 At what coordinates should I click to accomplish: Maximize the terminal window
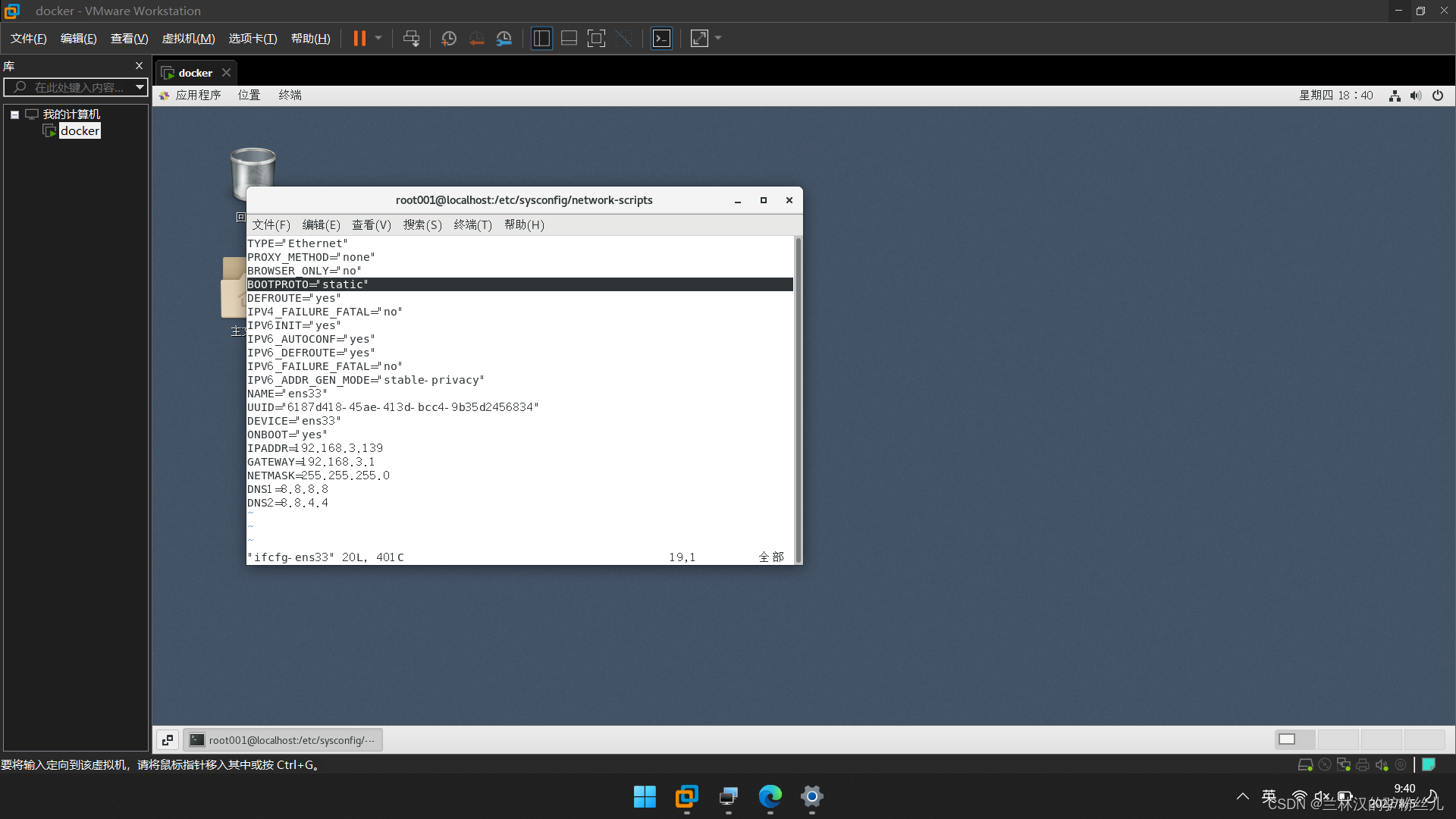763,201
